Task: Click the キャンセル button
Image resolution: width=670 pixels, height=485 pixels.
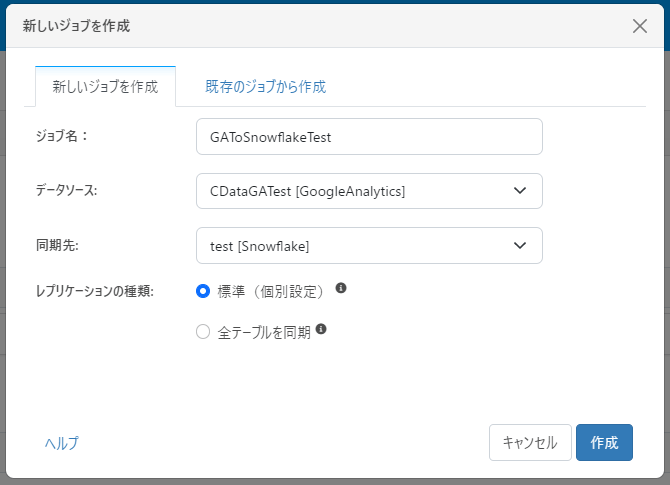Action: tap(530, 443)
